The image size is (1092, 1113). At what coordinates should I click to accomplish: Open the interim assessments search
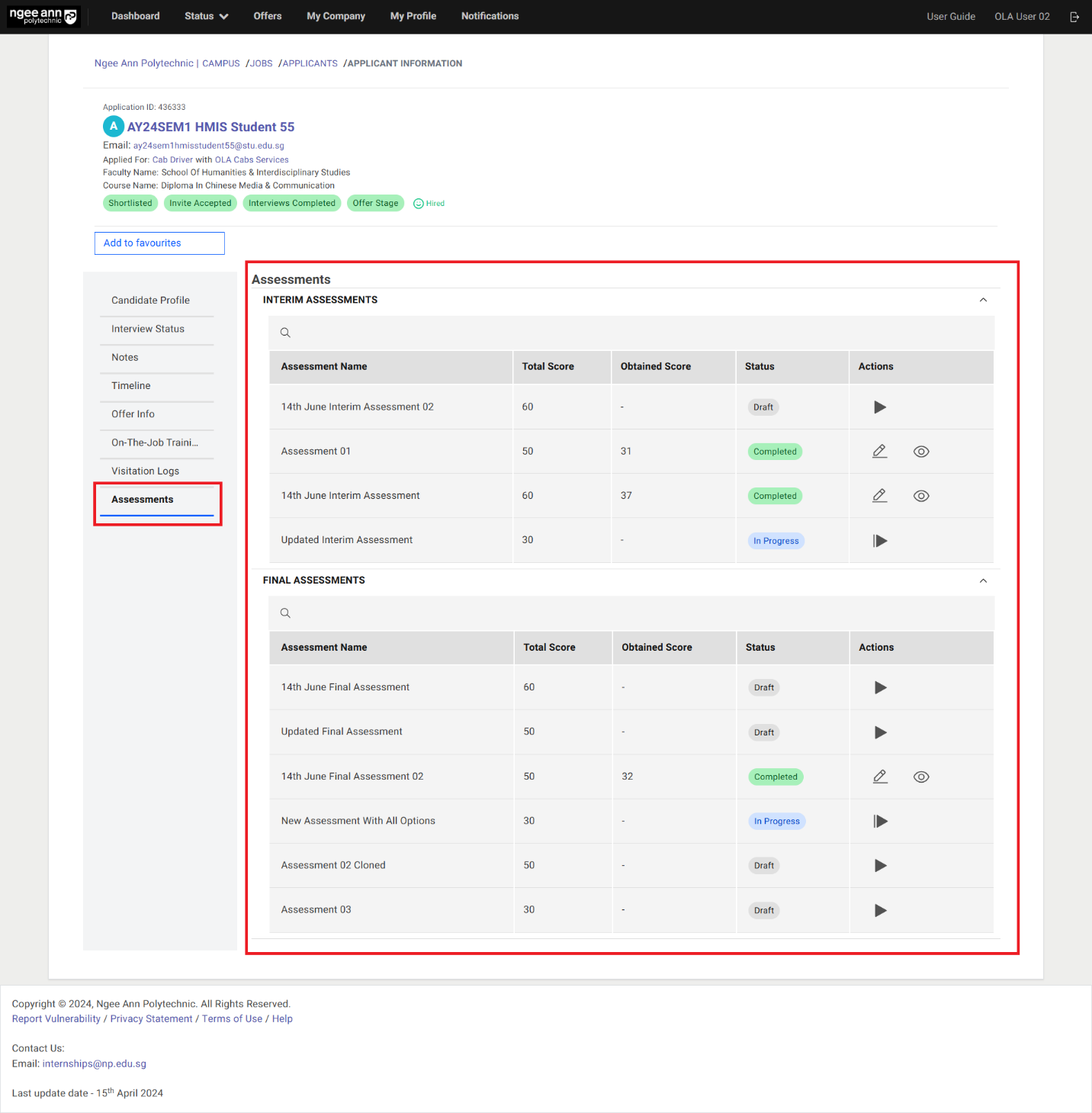coord(285,333)
